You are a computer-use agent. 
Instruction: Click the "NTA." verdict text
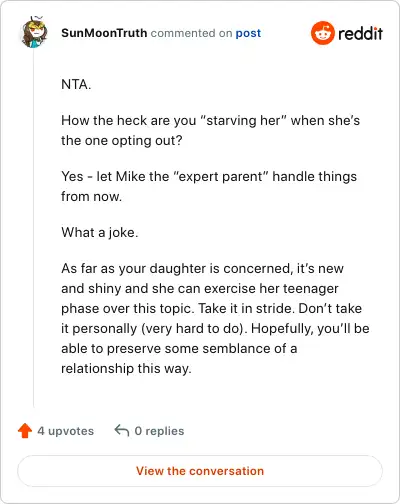tap(76, 84)
